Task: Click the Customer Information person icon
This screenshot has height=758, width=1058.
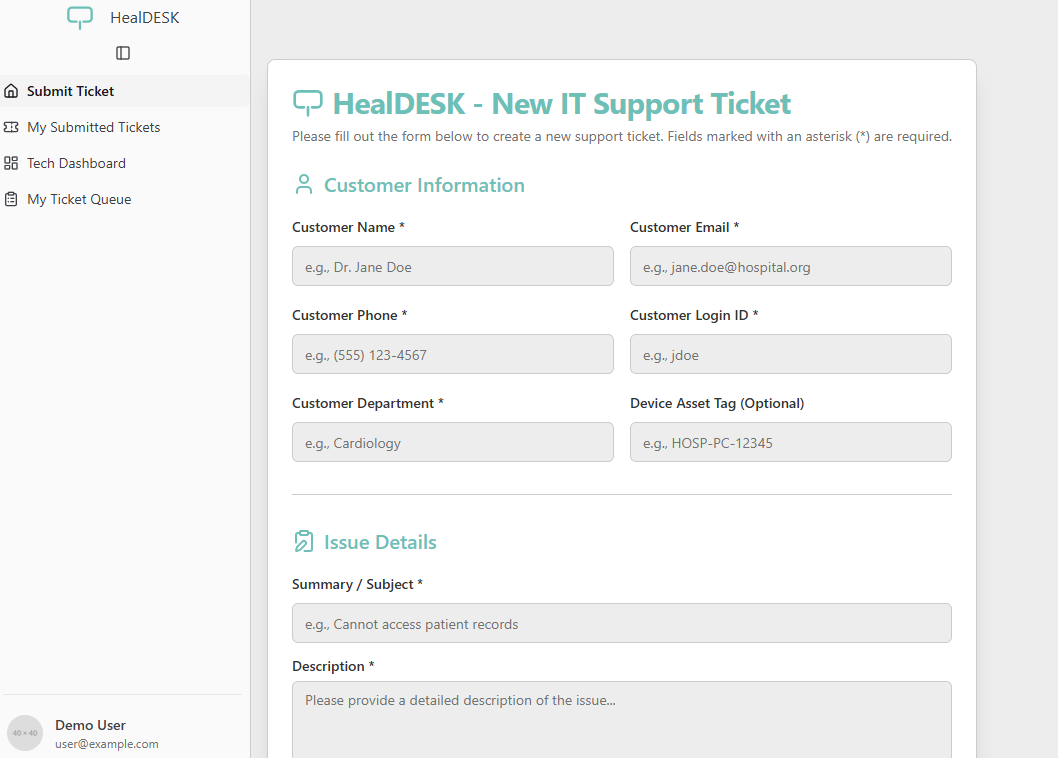Action: pos(304,185)
